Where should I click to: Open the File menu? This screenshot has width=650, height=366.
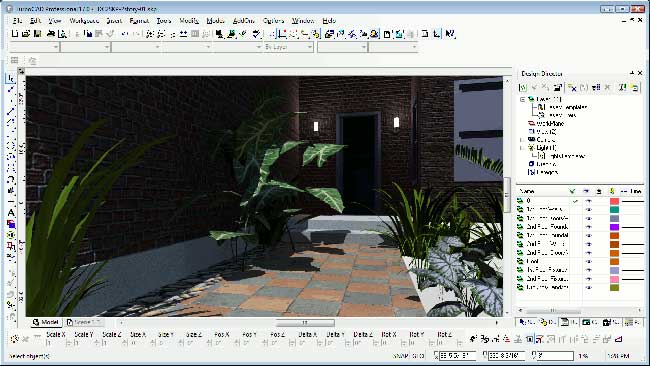click(x=17, y=20)
